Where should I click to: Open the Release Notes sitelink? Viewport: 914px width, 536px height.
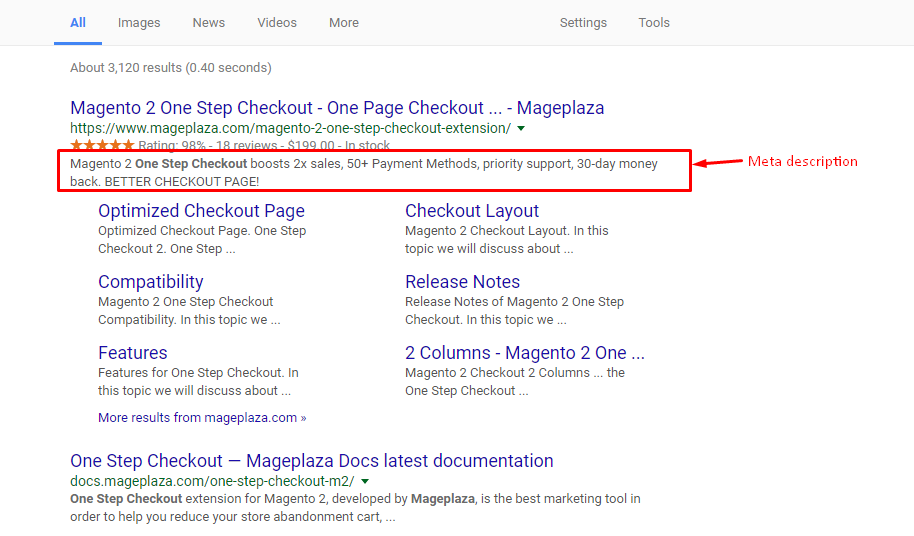click(462, 282)
